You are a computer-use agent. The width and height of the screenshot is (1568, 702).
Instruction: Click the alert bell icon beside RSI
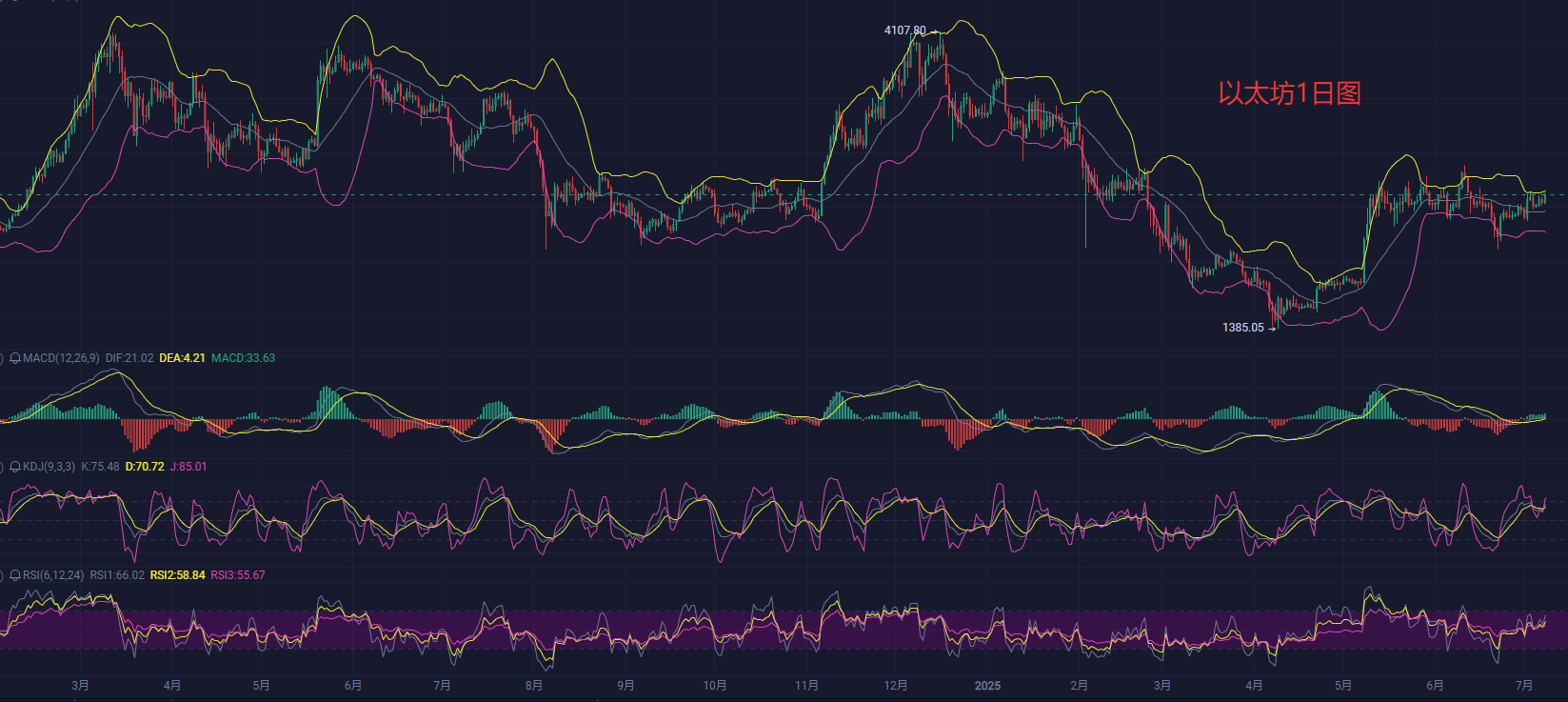(x=15, y=575)
